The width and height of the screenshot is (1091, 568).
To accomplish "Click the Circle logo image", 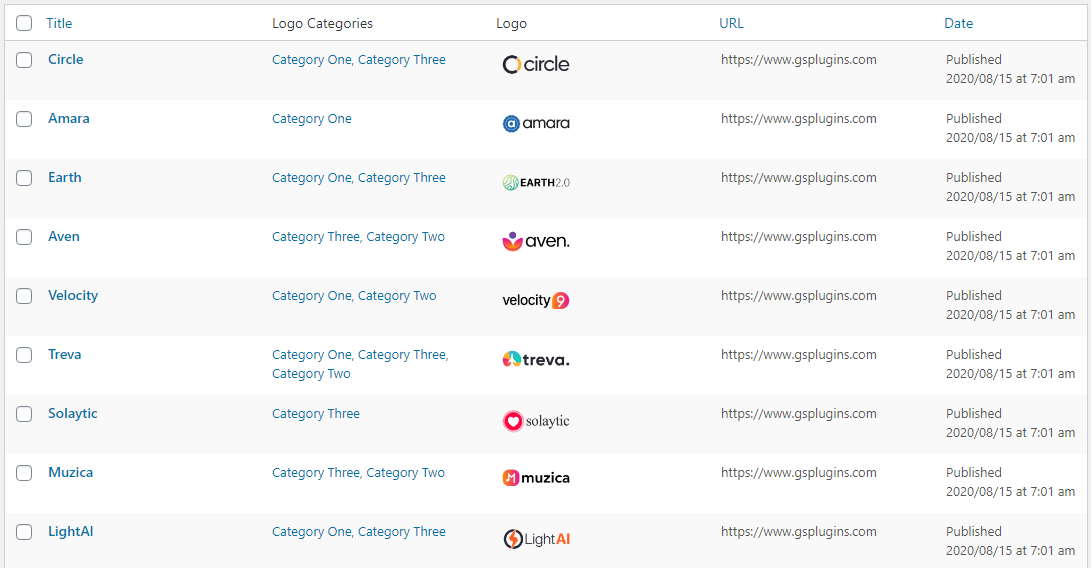I will 536,65.
